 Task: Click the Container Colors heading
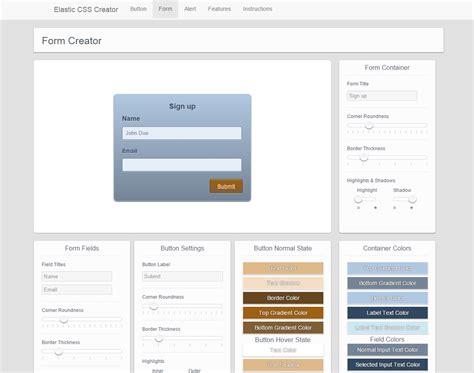387,248
